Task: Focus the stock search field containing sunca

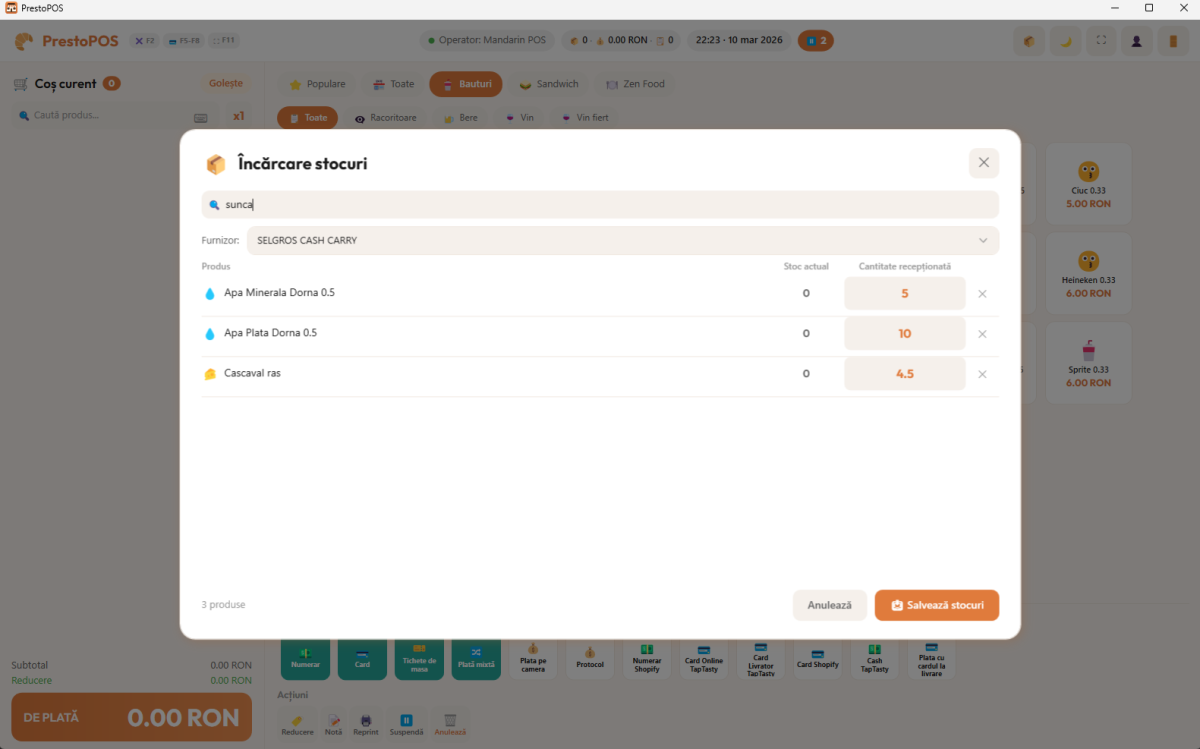Action: (600, 205)
